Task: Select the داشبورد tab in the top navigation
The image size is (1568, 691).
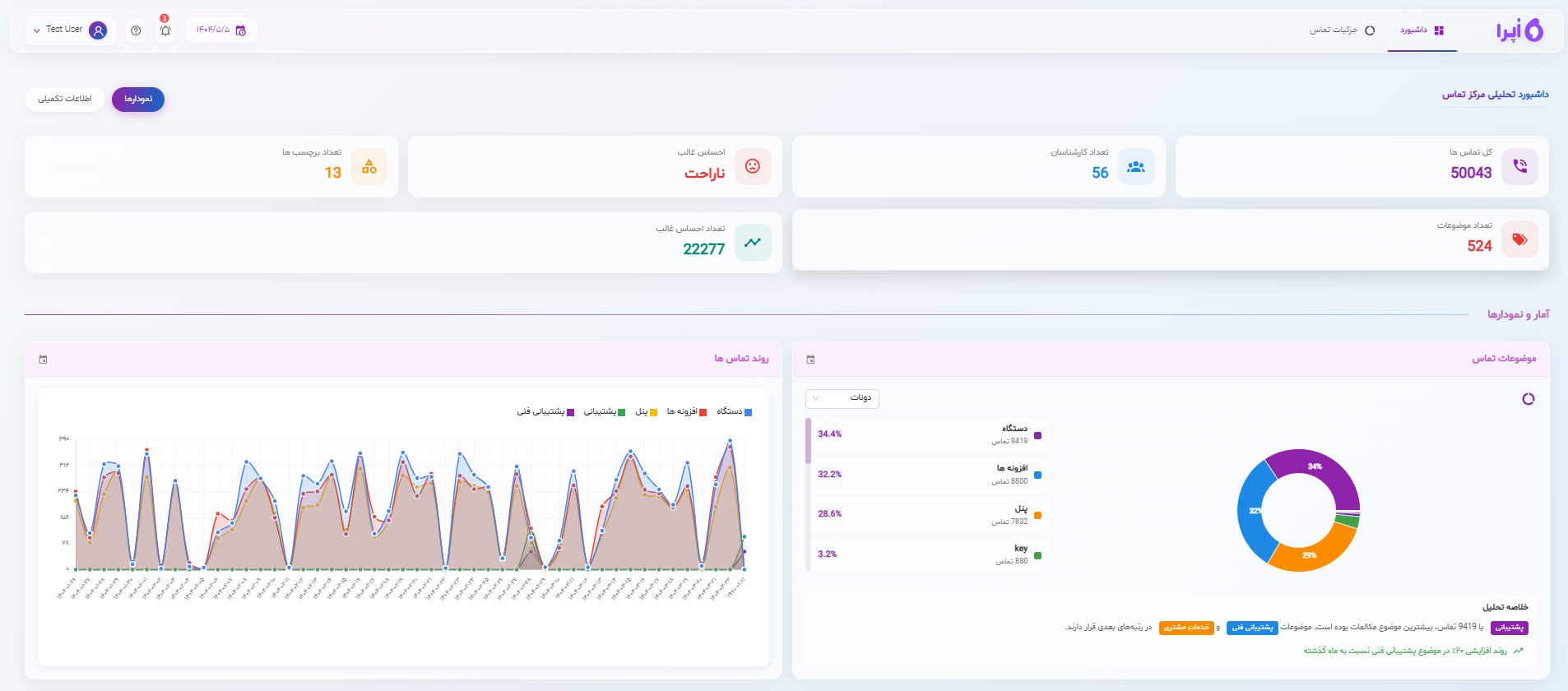Action: point(1422,30)
